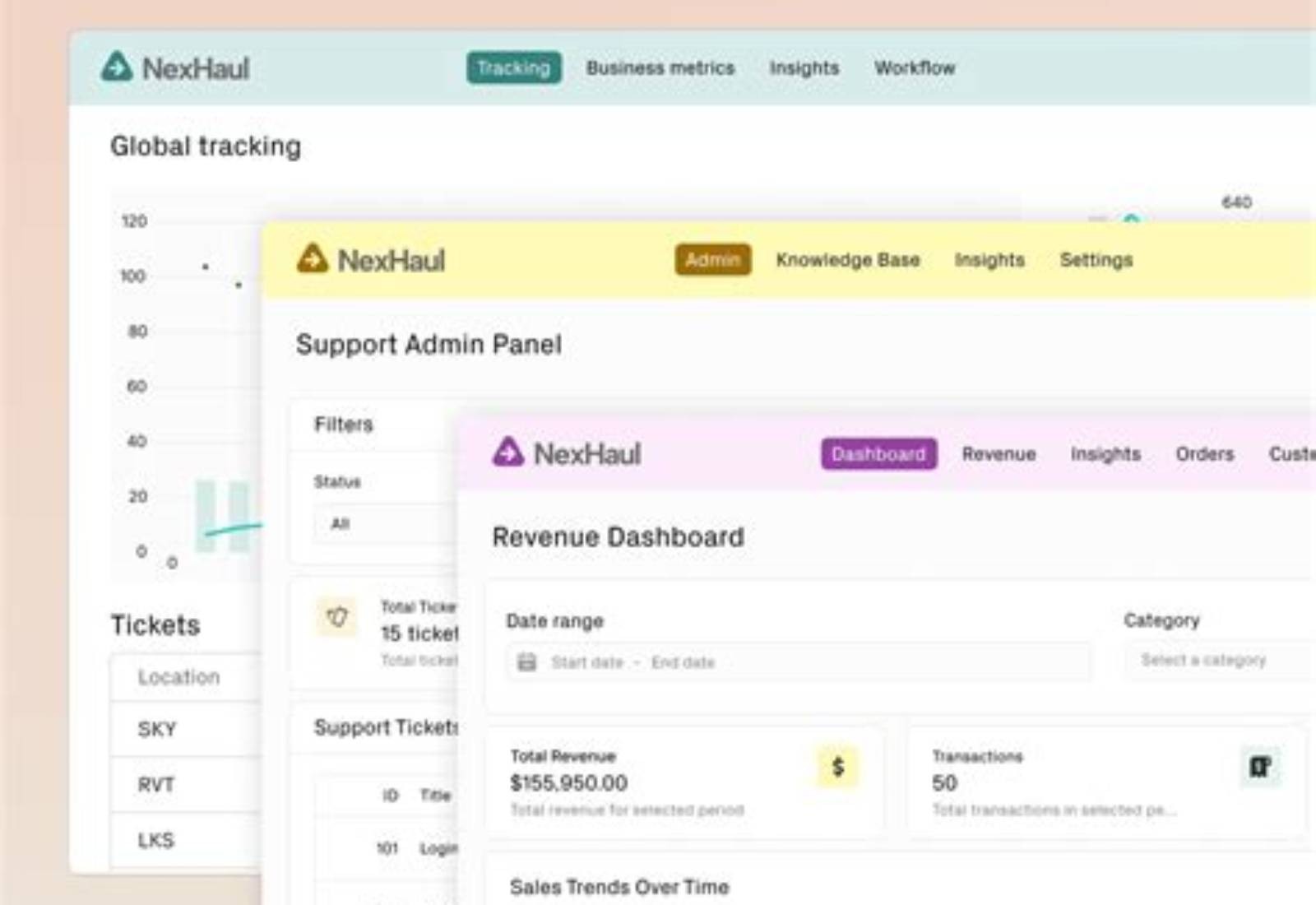Open Settings in the Support Admin window

pyautogui.click(x=1096, y=260)
